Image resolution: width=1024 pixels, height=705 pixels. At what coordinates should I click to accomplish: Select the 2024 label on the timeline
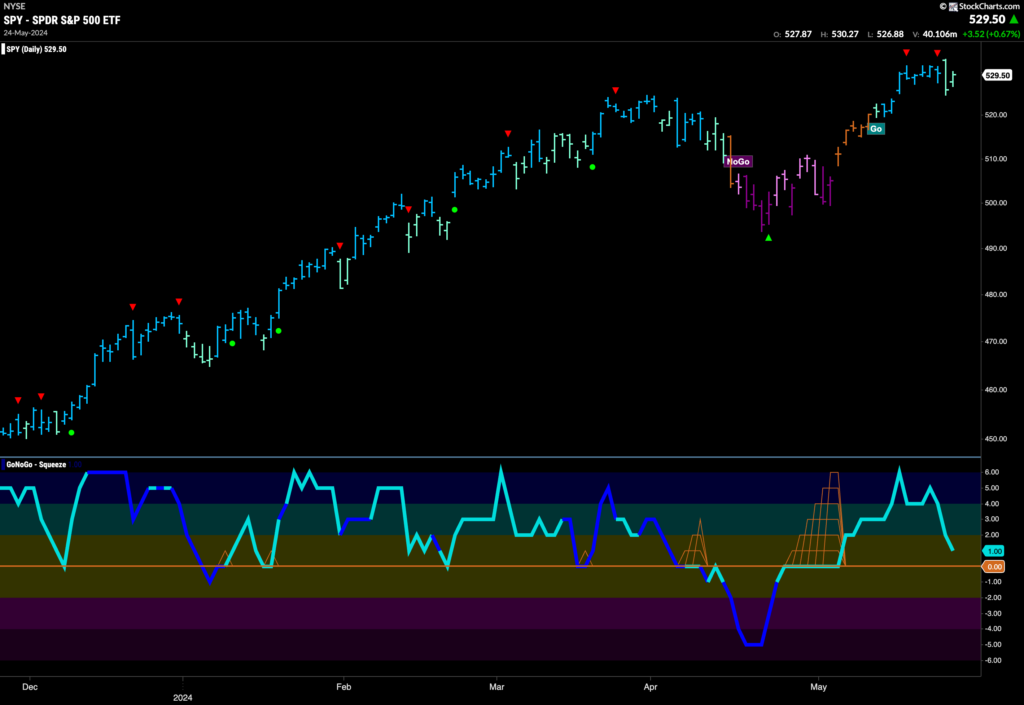(x=183, y=695)
